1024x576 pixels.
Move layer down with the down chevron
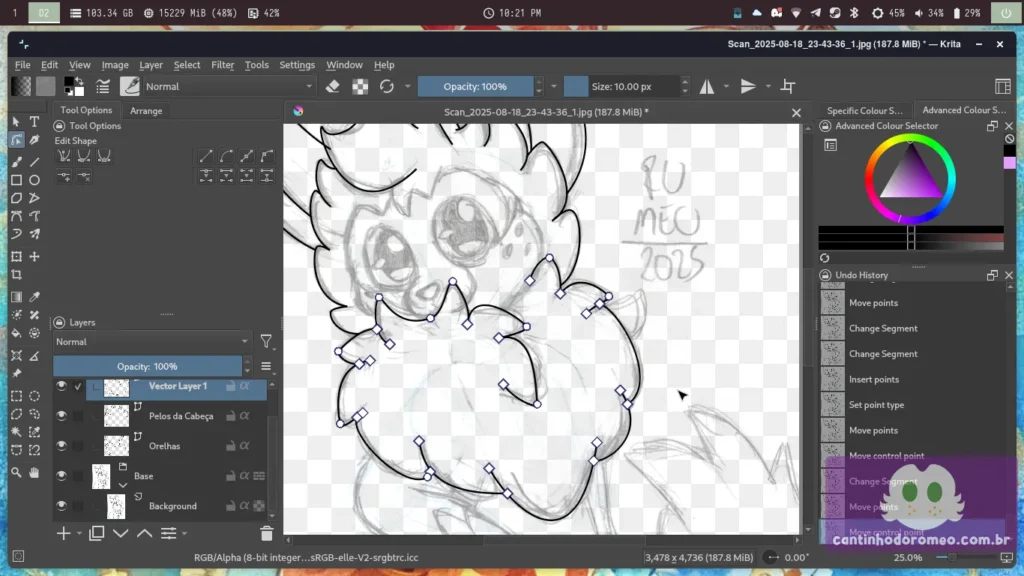(121, 534)
